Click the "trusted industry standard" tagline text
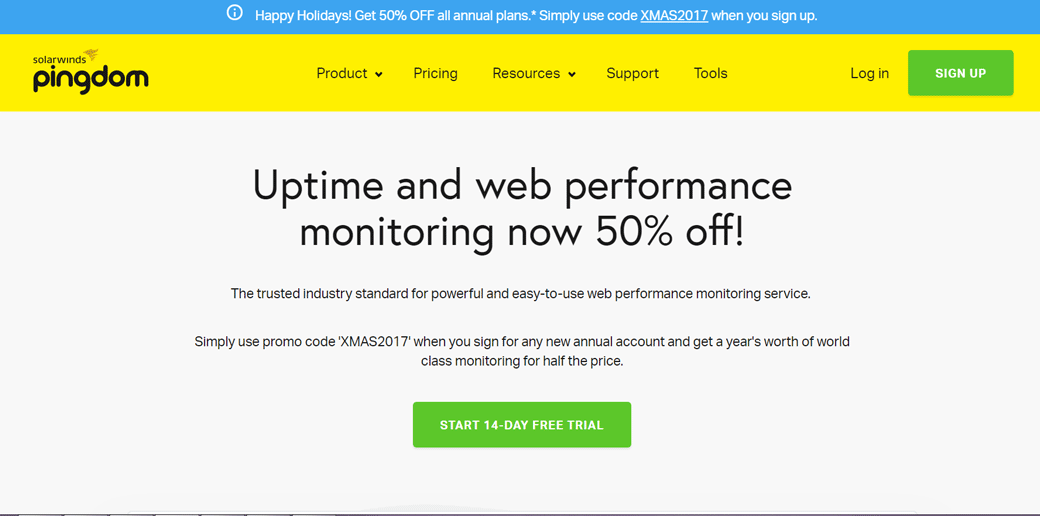1040x516 pixels. coord(520,294)
